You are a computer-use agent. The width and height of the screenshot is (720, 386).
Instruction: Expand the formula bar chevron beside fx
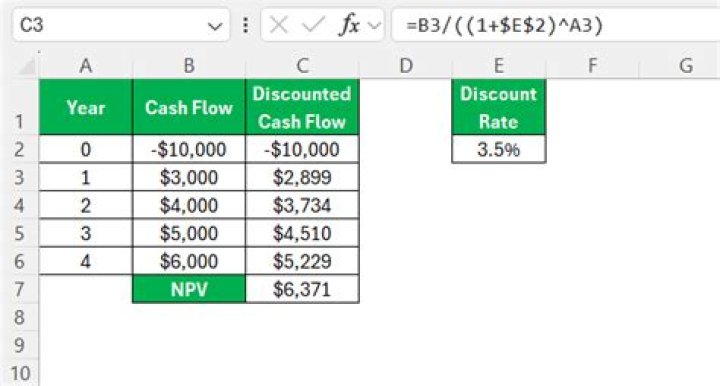click(375, 25)
